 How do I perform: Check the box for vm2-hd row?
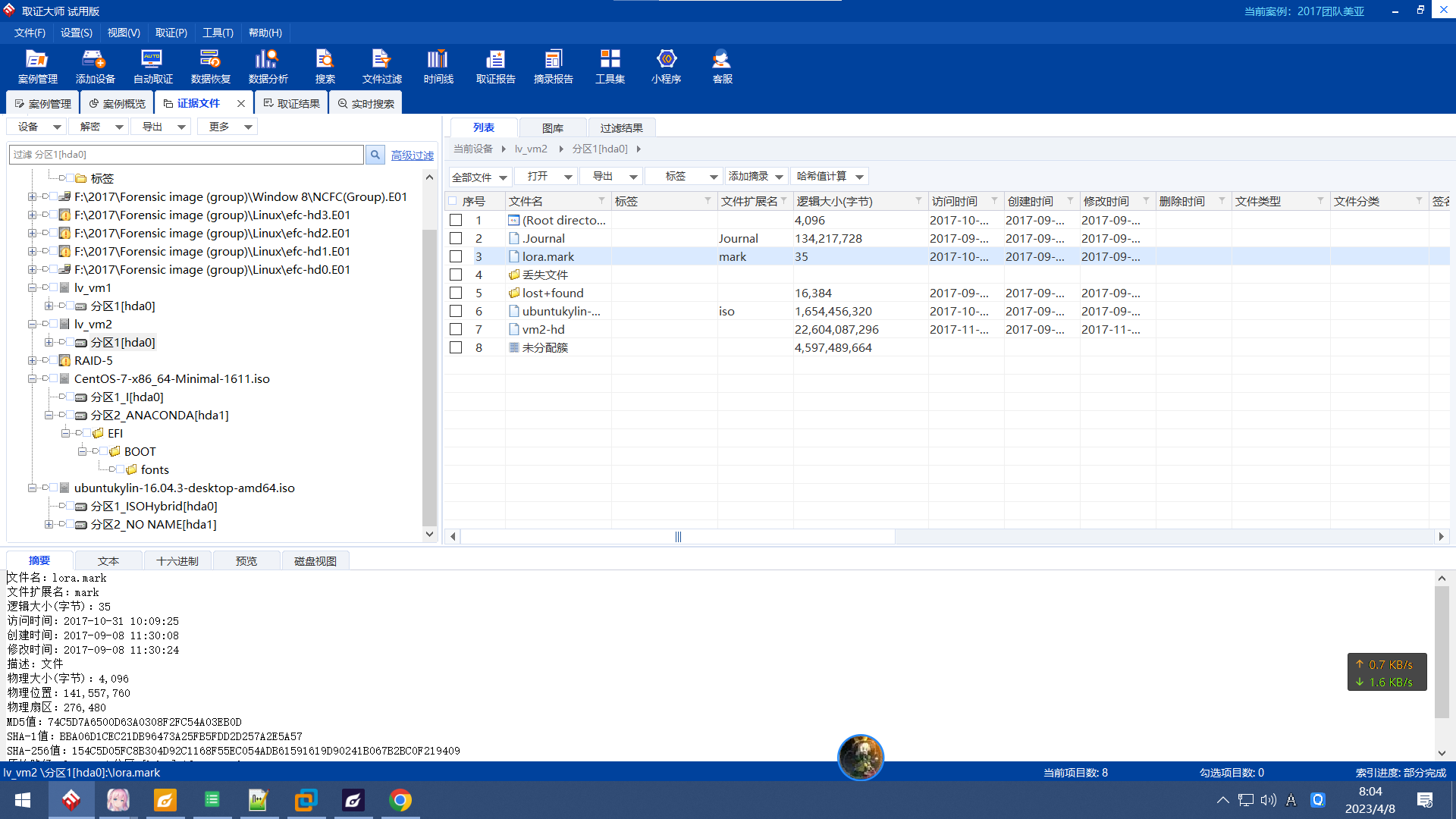(456, 329)
